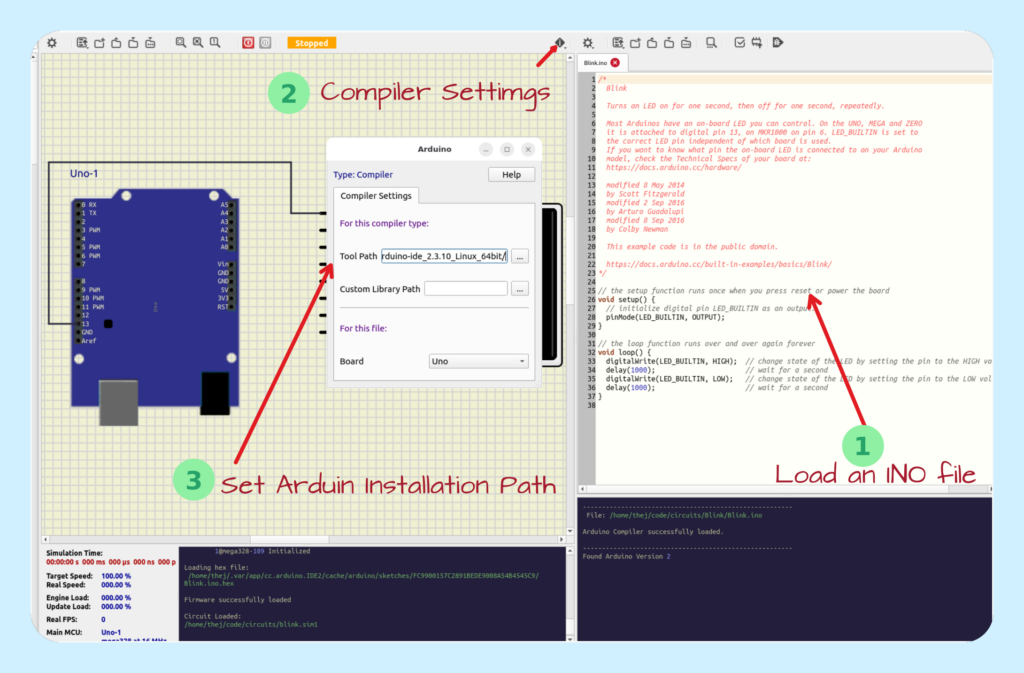
Task: Open the info menu at circuit toolbar end
Action: (560, 43)
